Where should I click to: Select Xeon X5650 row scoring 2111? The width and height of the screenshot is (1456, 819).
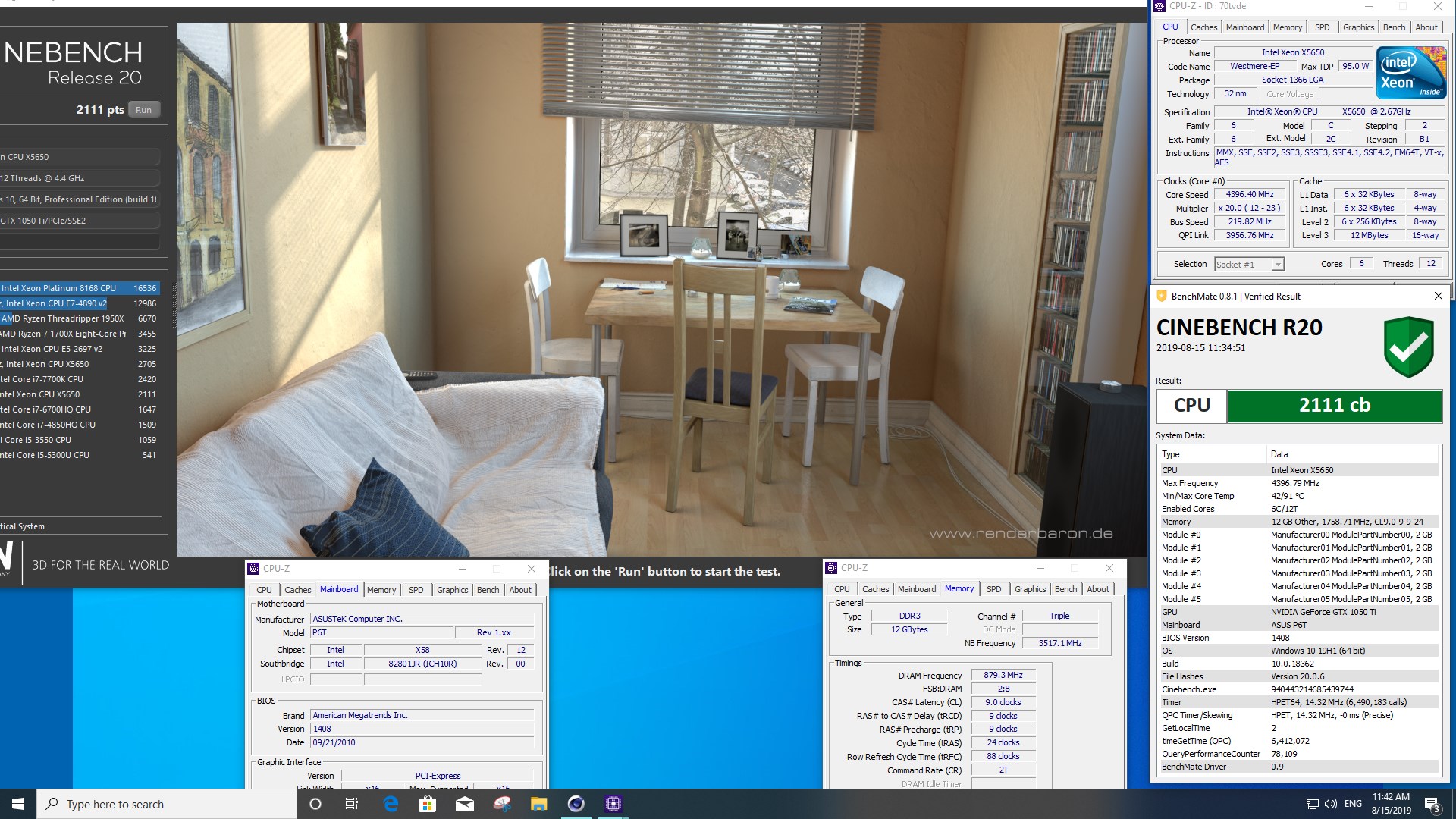[80, 394]
